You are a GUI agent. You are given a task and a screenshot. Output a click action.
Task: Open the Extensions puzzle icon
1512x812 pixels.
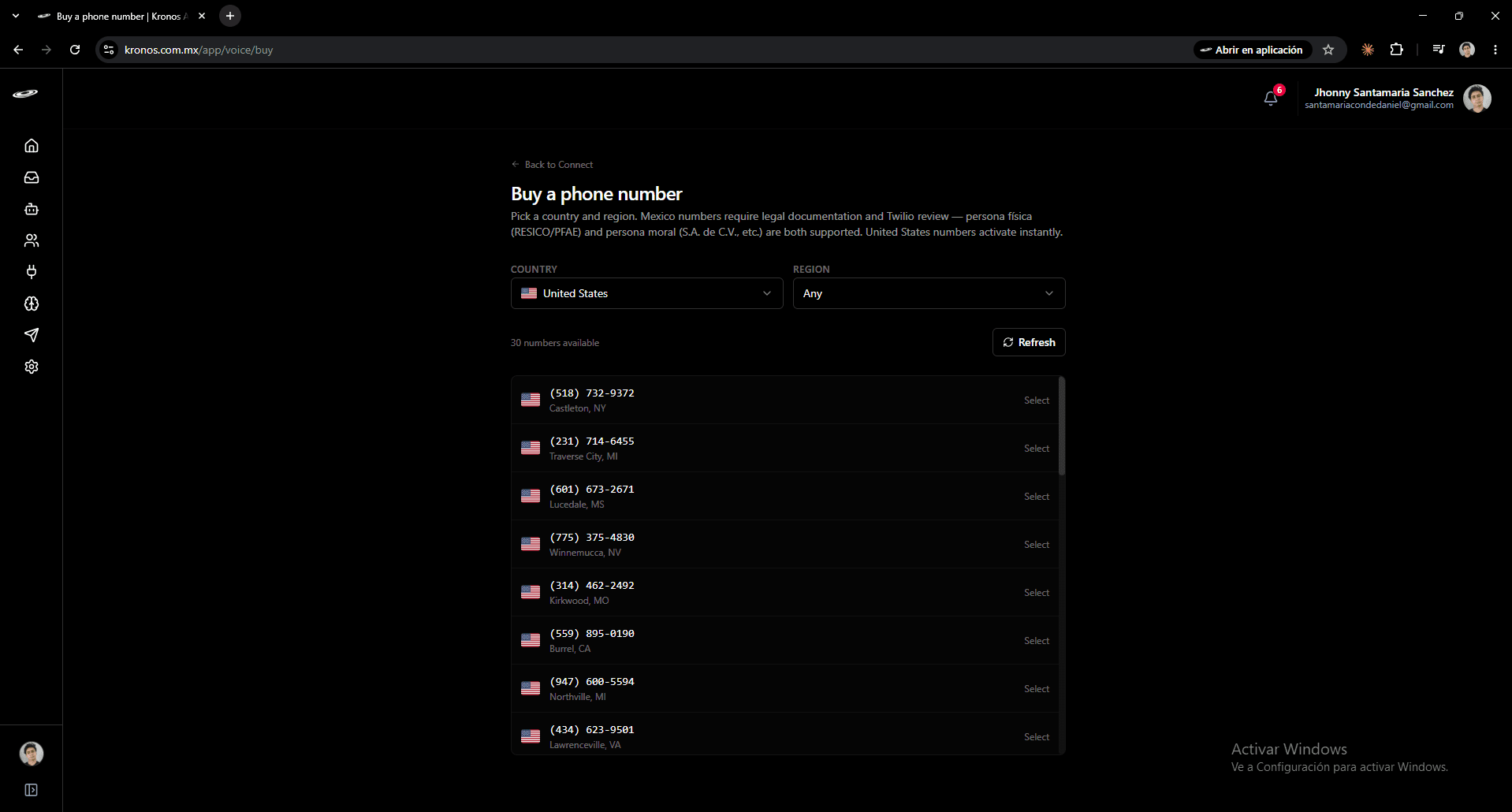1396,50
